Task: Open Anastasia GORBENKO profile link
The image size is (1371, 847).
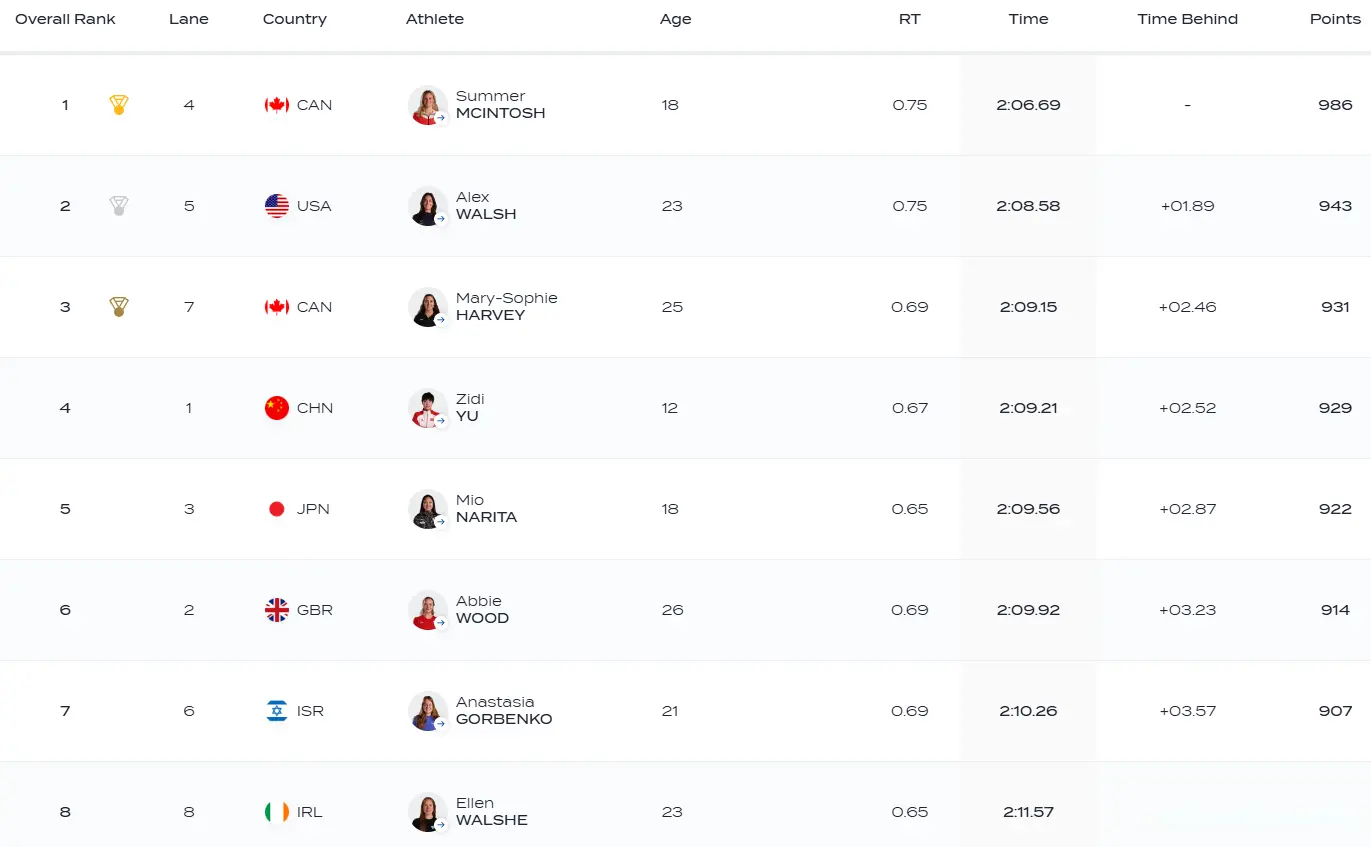Action: click(x=504, y=711)
